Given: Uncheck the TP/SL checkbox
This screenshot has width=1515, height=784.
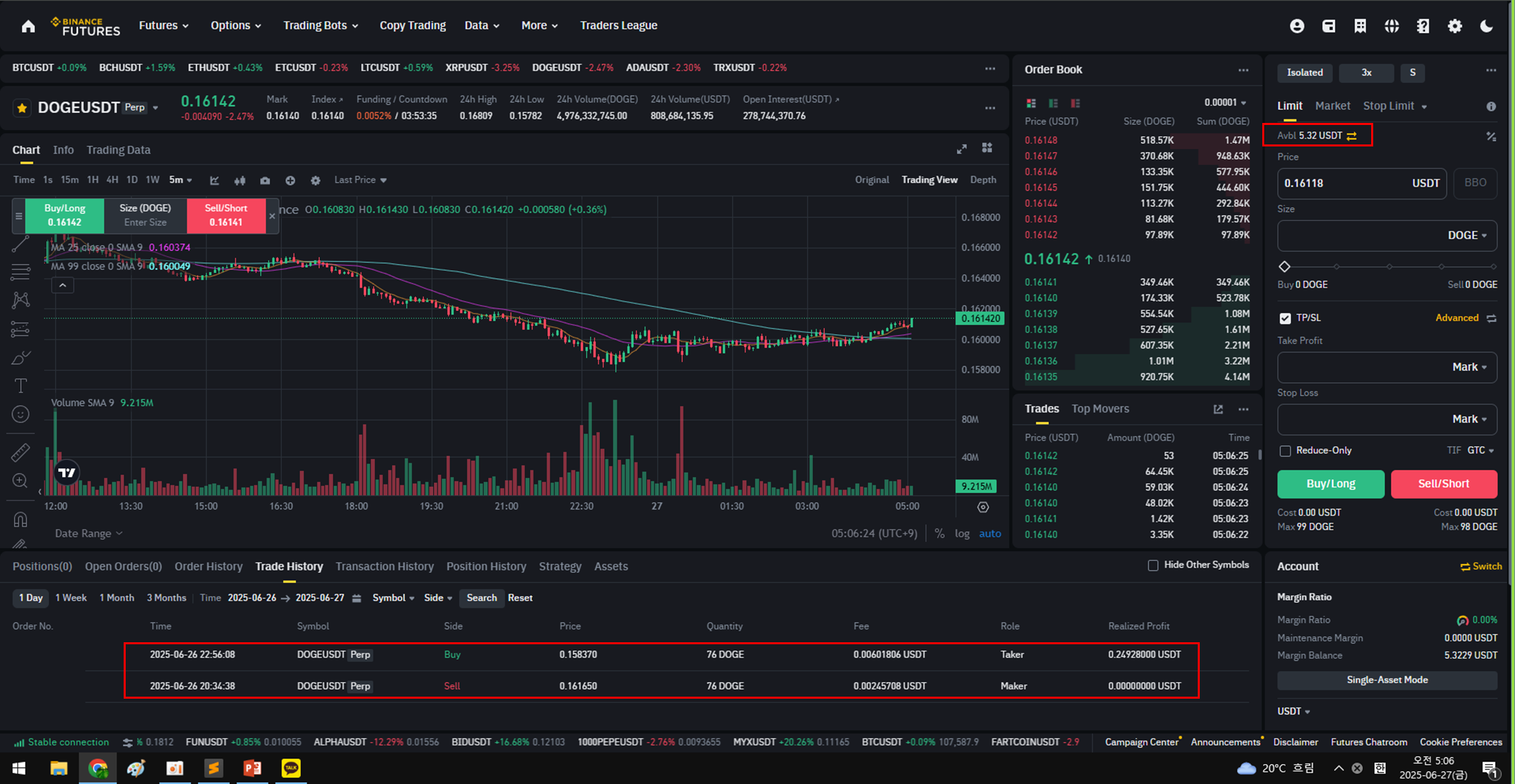Looking at the screenshot, I should [1285, 318].
